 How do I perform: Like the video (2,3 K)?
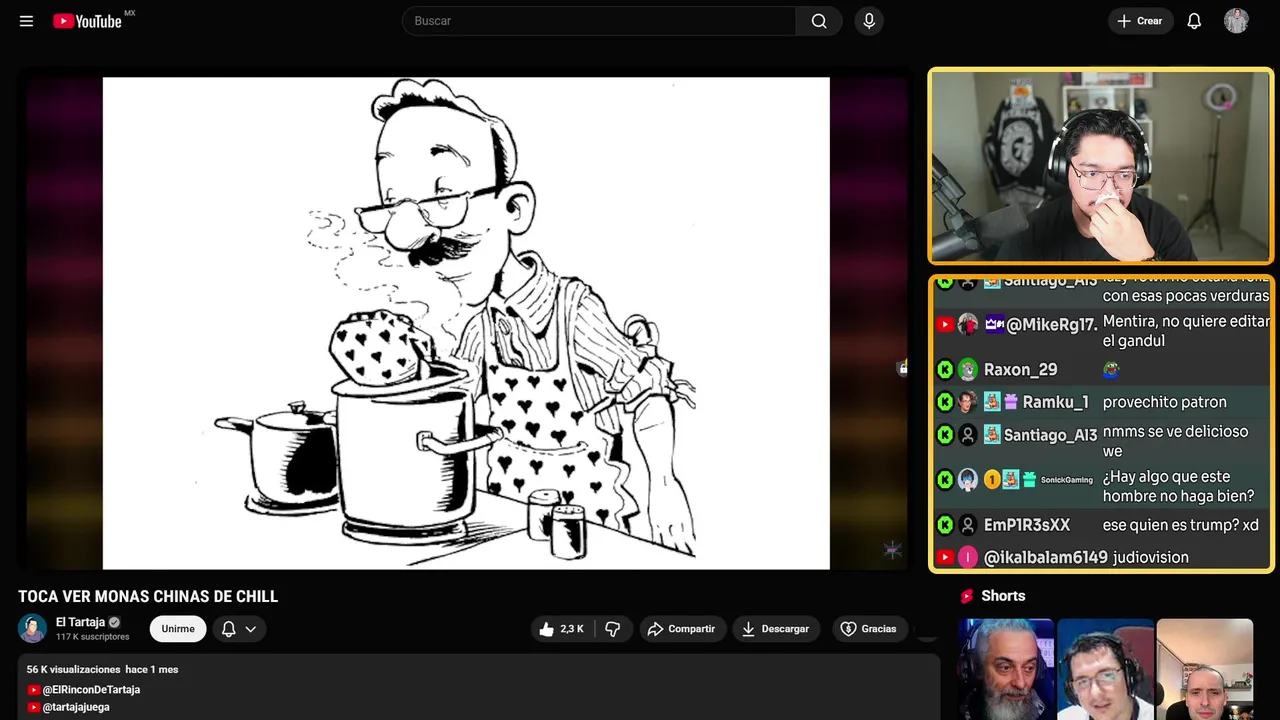click(562, 629)
